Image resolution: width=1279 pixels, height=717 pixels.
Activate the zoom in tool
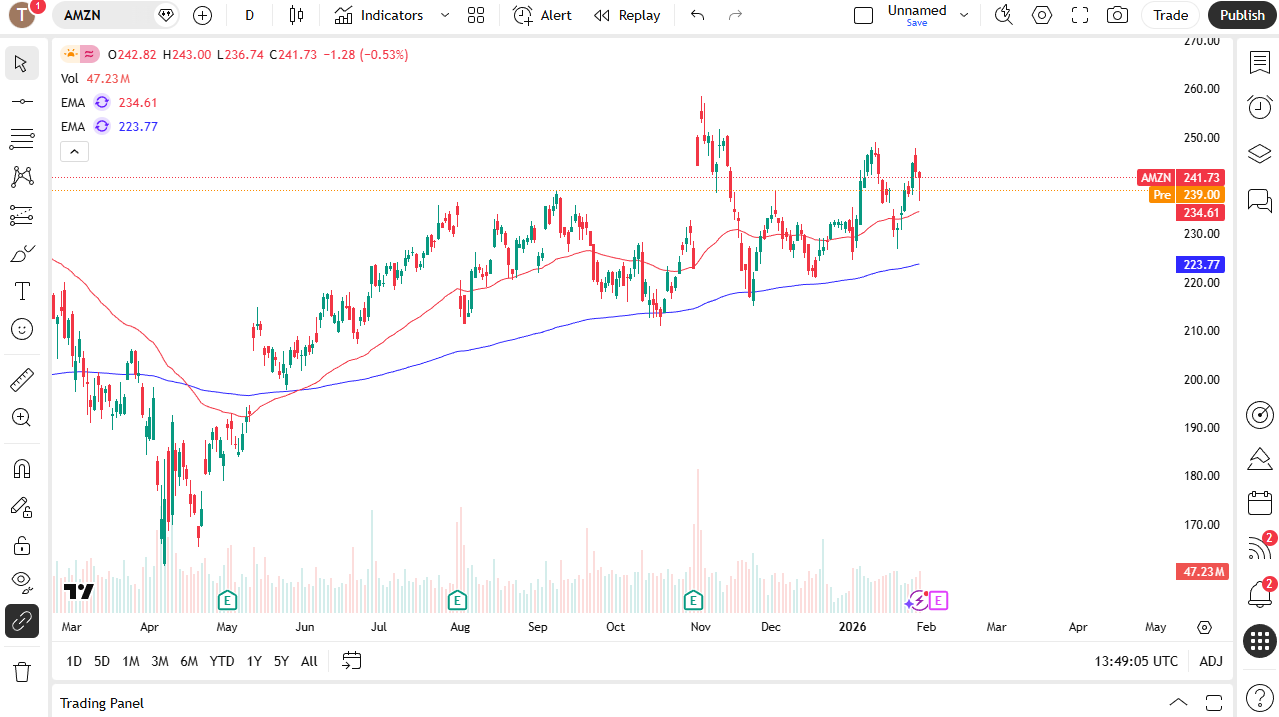[x=21, y=417]
